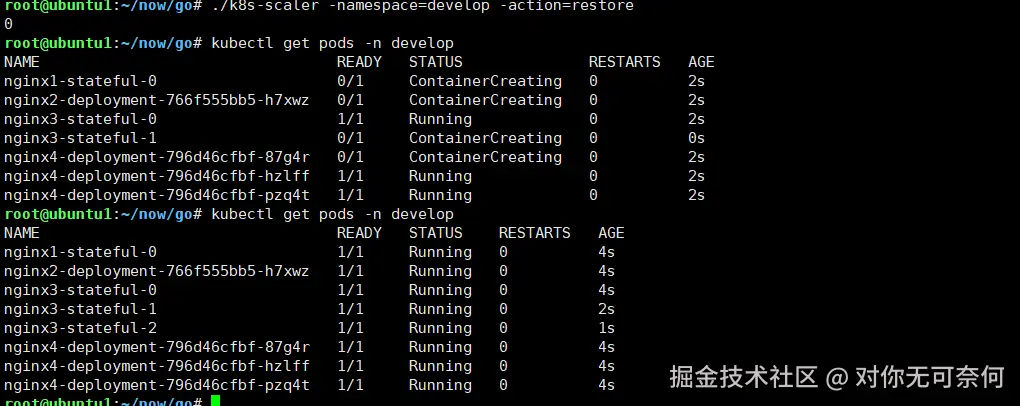Click the ContainerCreating status of nginx4-deployment-796d46cfbf-87g4r

point(485,157)
